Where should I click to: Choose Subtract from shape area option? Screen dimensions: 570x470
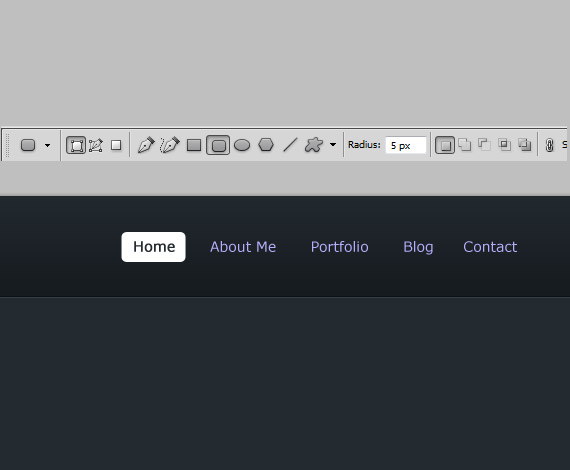pos(484,145)
